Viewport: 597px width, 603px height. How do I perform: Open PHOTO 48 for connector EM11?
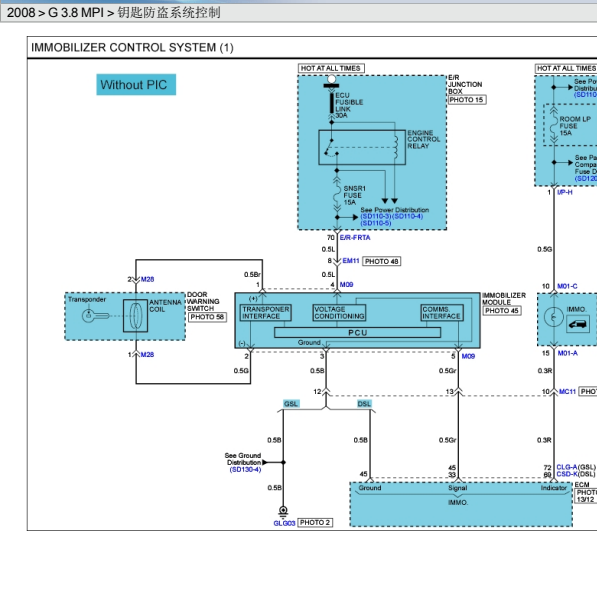pos(382,262)
